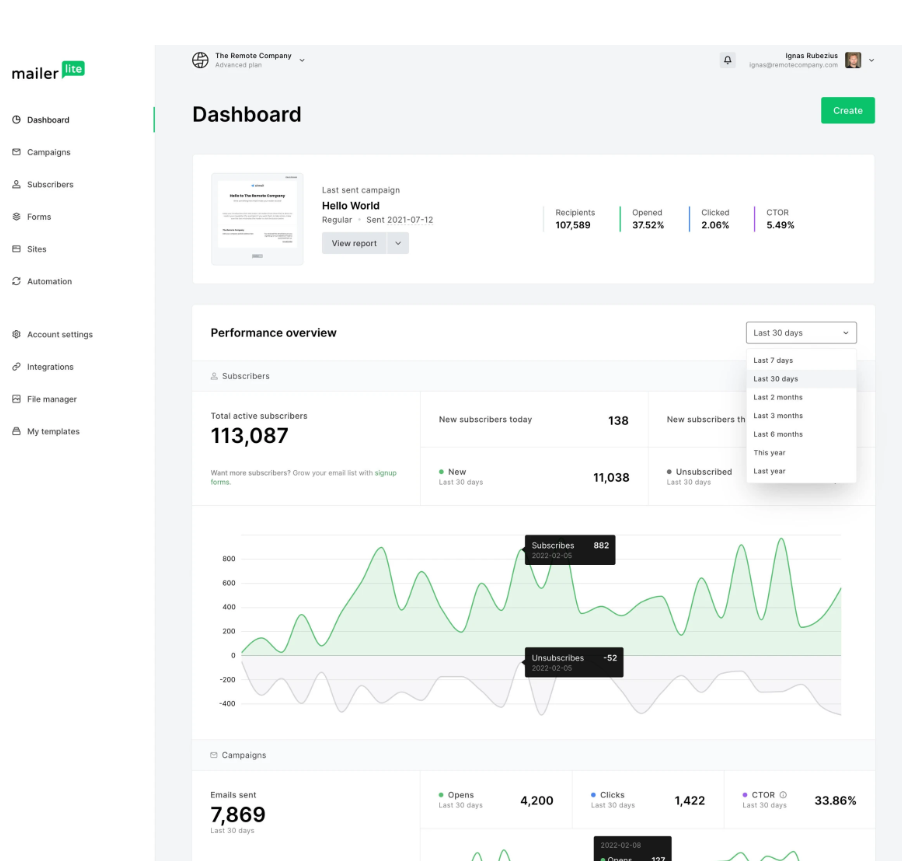The image size is (911, 861).
Task: Select Last 2 months option
Action: (x=801, y=397)
